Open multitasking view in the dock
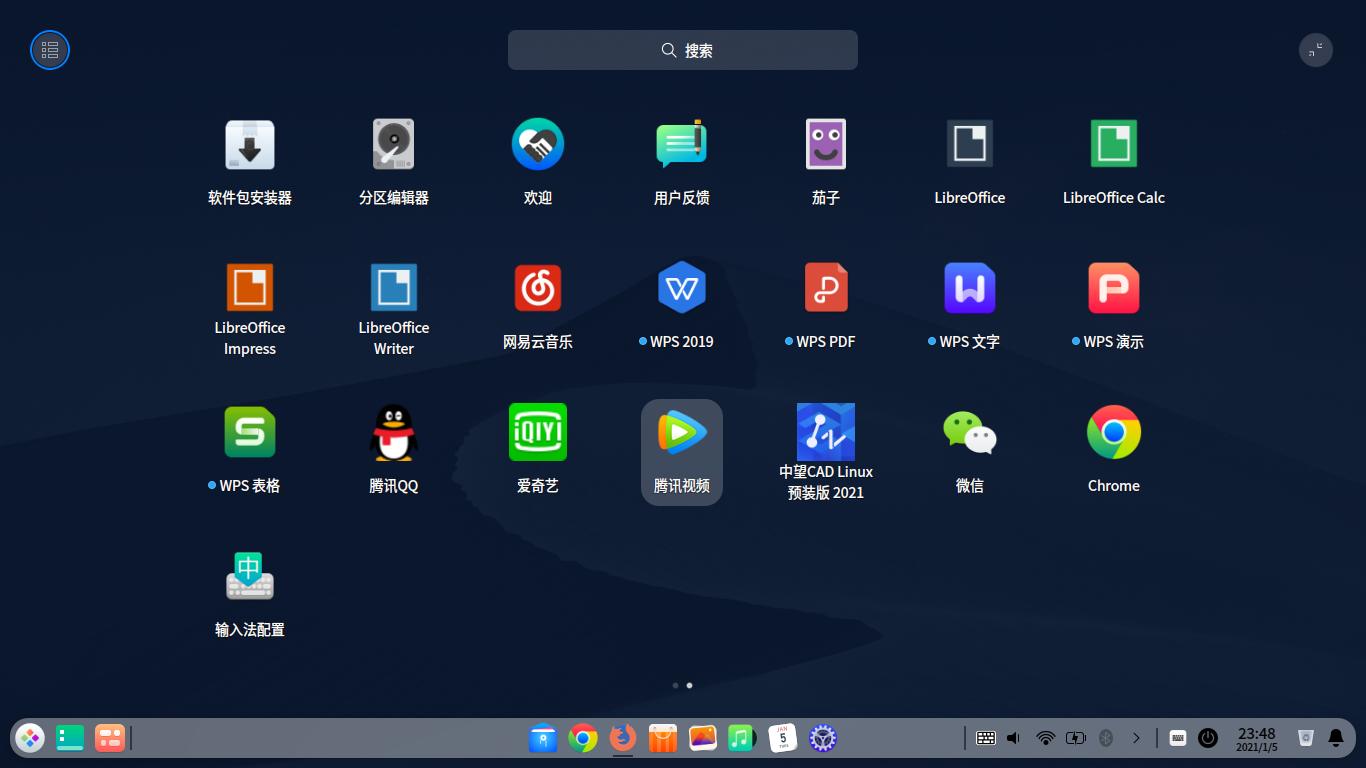Screen dimensions: 1366x768 coord(109,738)
